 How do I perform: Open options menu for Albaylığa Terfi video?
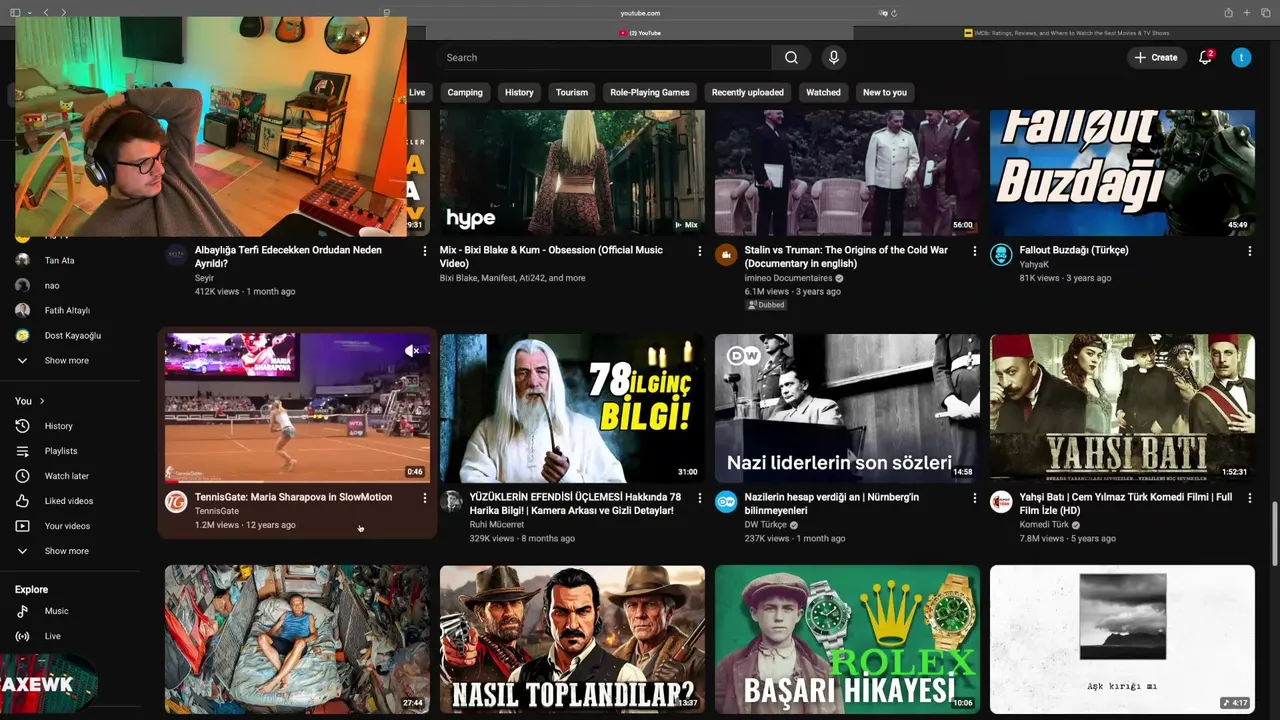coord(424,251)
